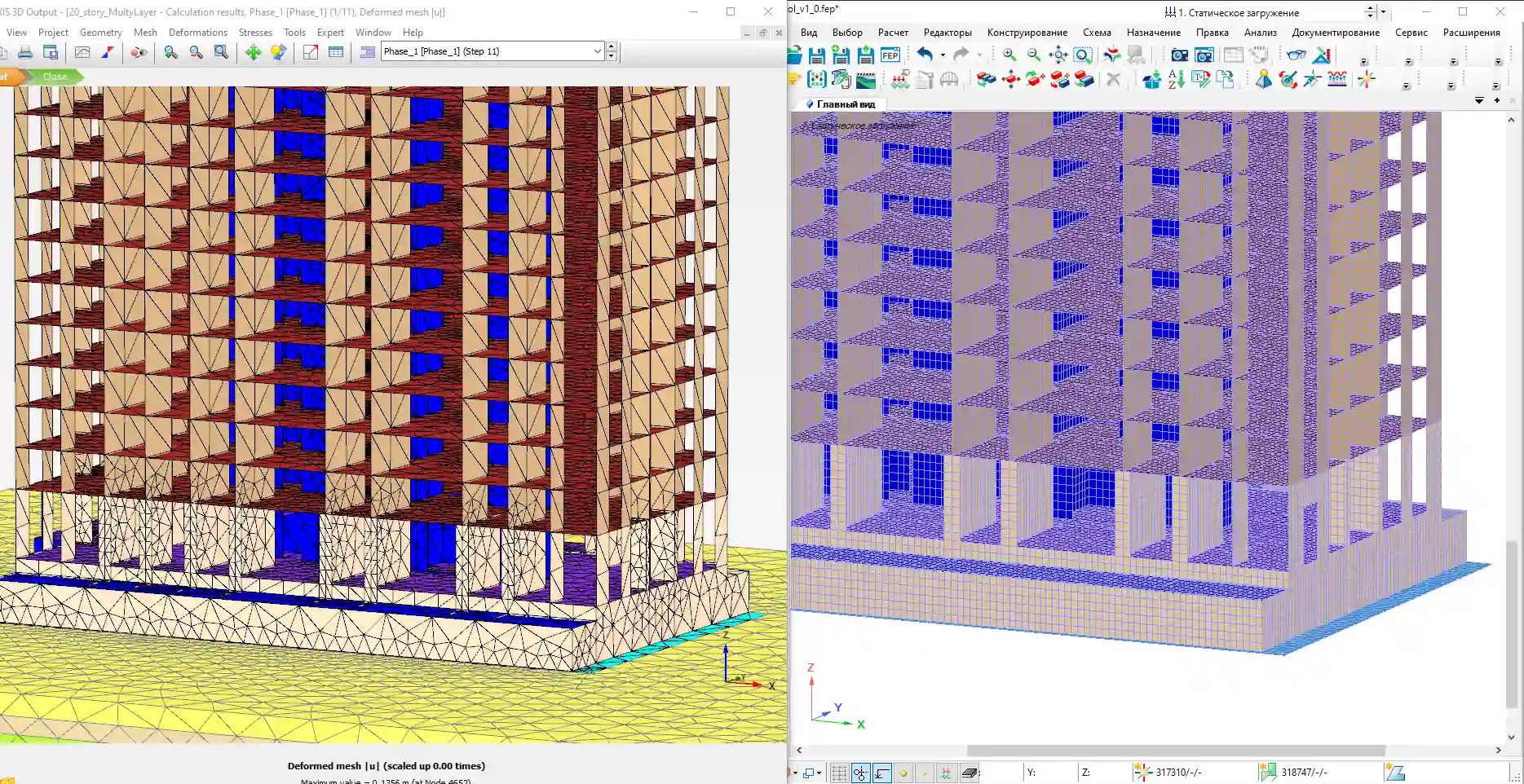Click the sort A-Z icon
Screen dimensions: 1524x784
tap(1176, 80)
